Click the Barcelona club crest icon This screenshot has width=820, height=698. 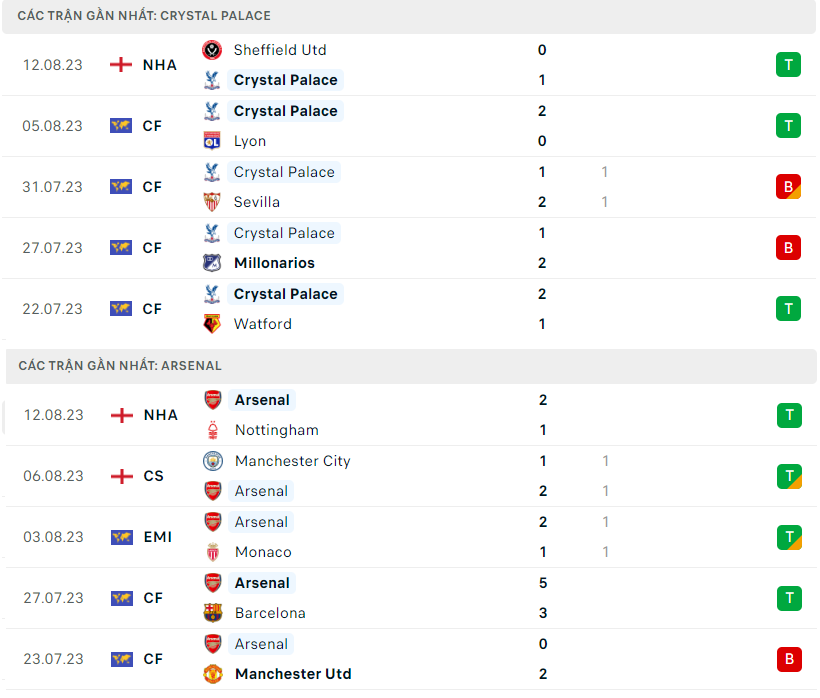213,613
